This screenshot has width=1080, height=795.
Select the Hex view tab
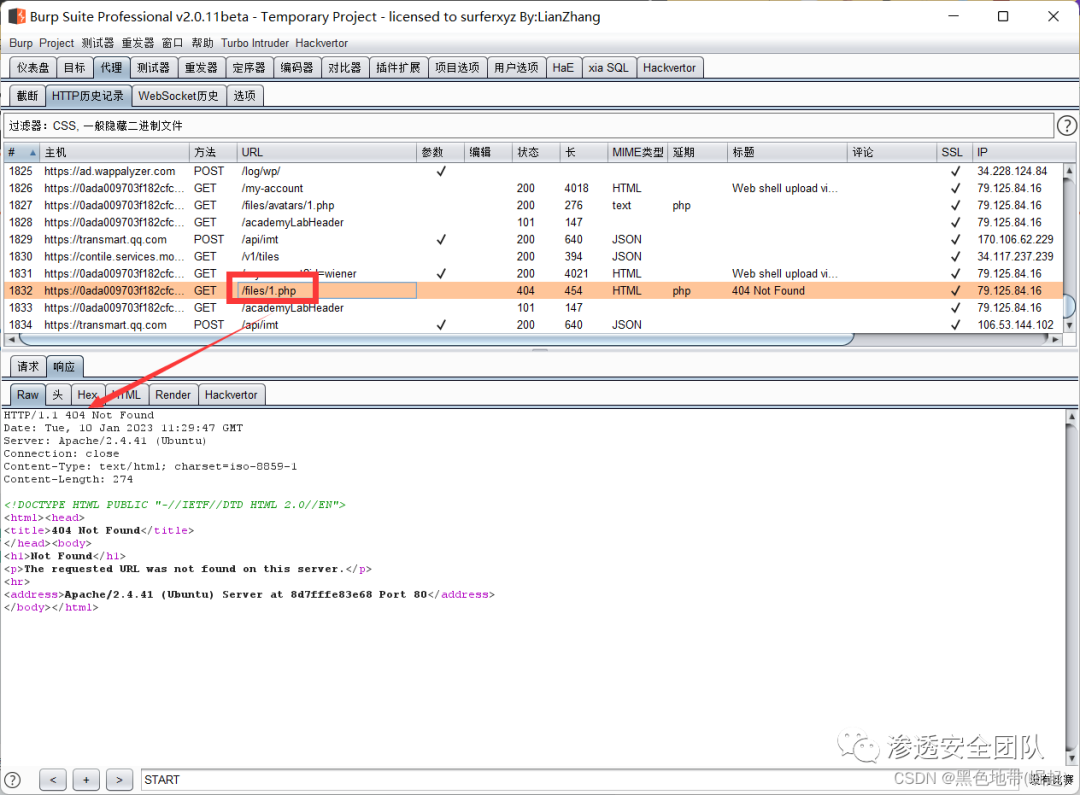click(87, 395)
